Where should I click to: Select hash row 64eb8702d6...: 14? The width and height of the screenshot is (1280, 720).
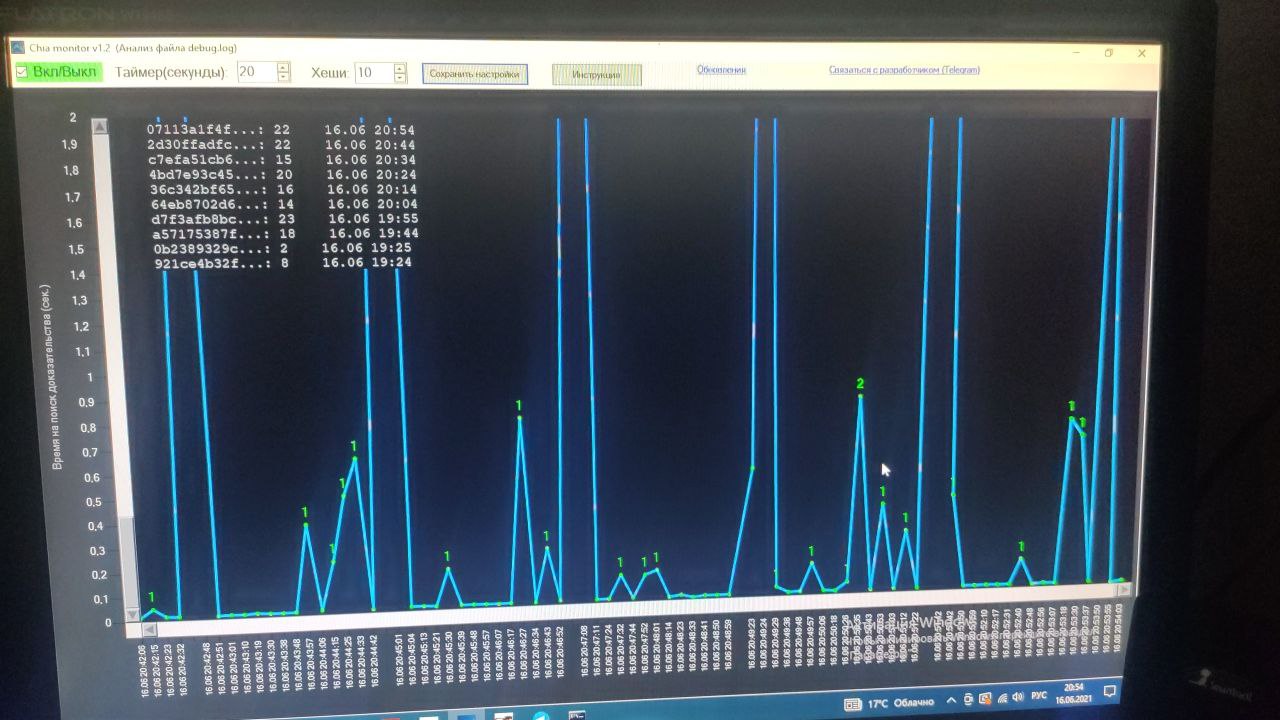pos(283,204)
